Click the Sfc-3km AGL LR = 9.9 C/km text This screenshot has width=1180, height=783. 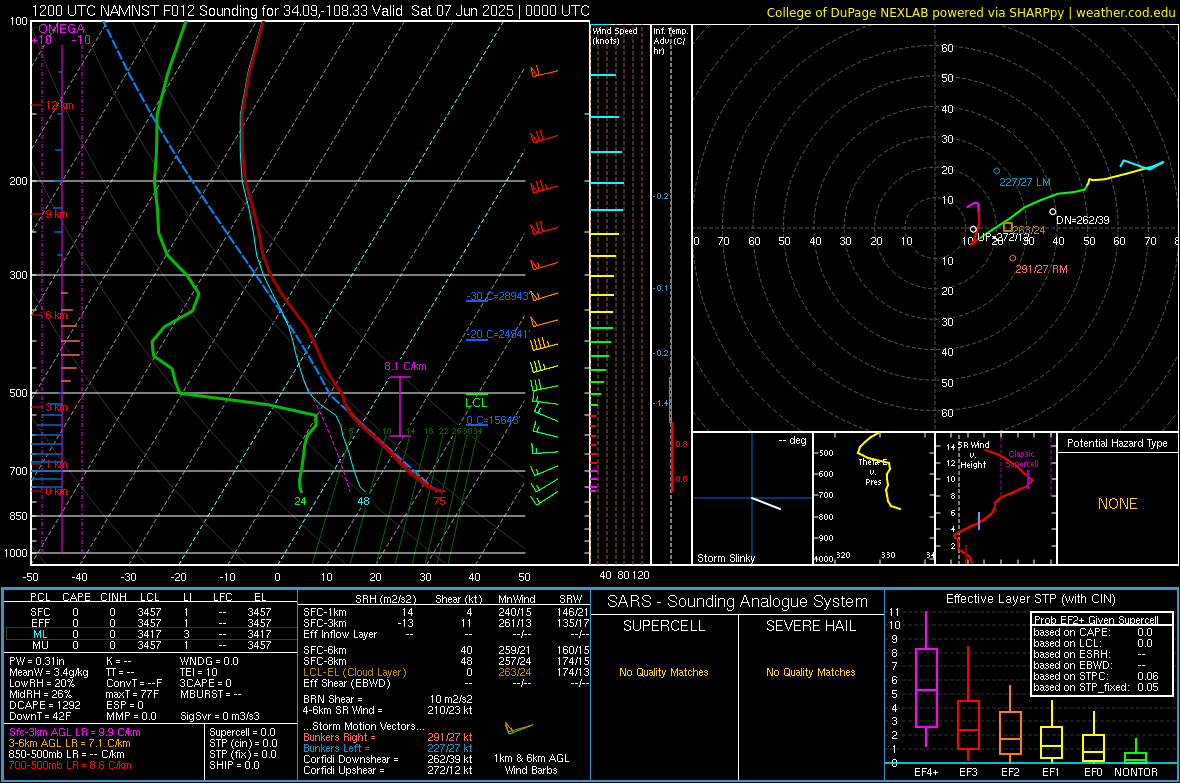[75, 732]
